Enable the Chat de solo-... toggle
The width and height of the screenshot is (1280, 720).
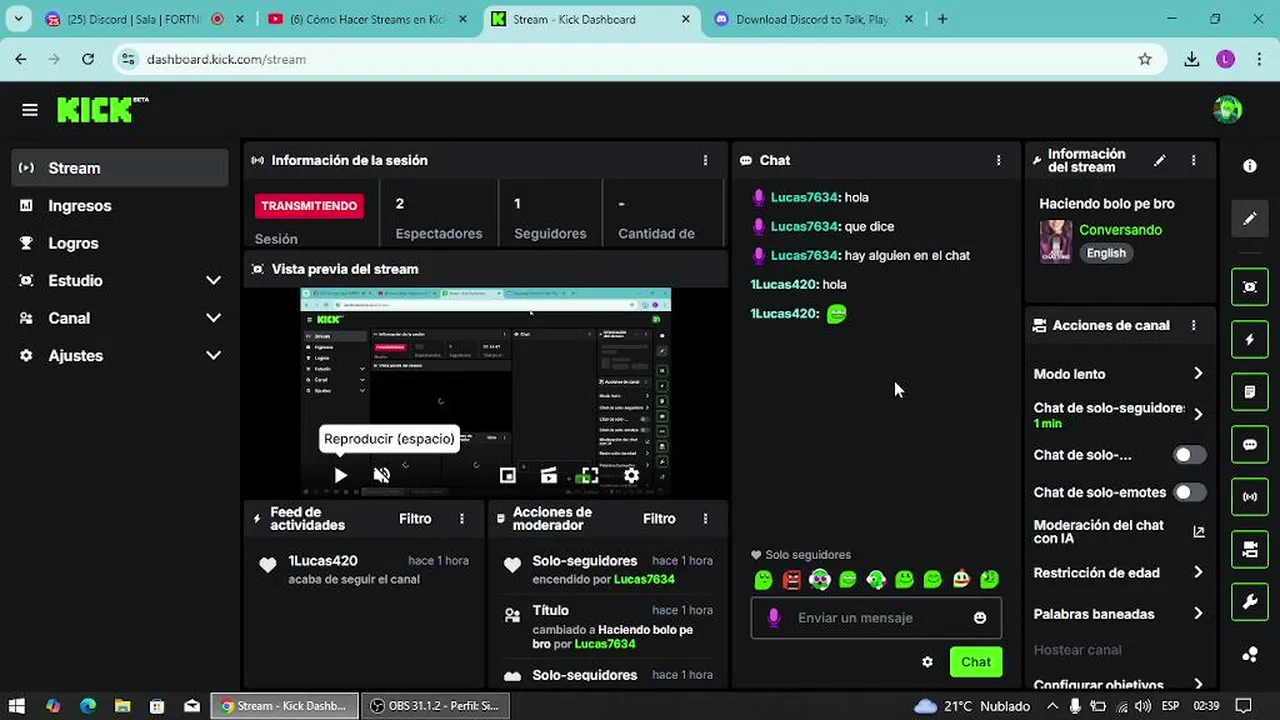click(1189, 455)
